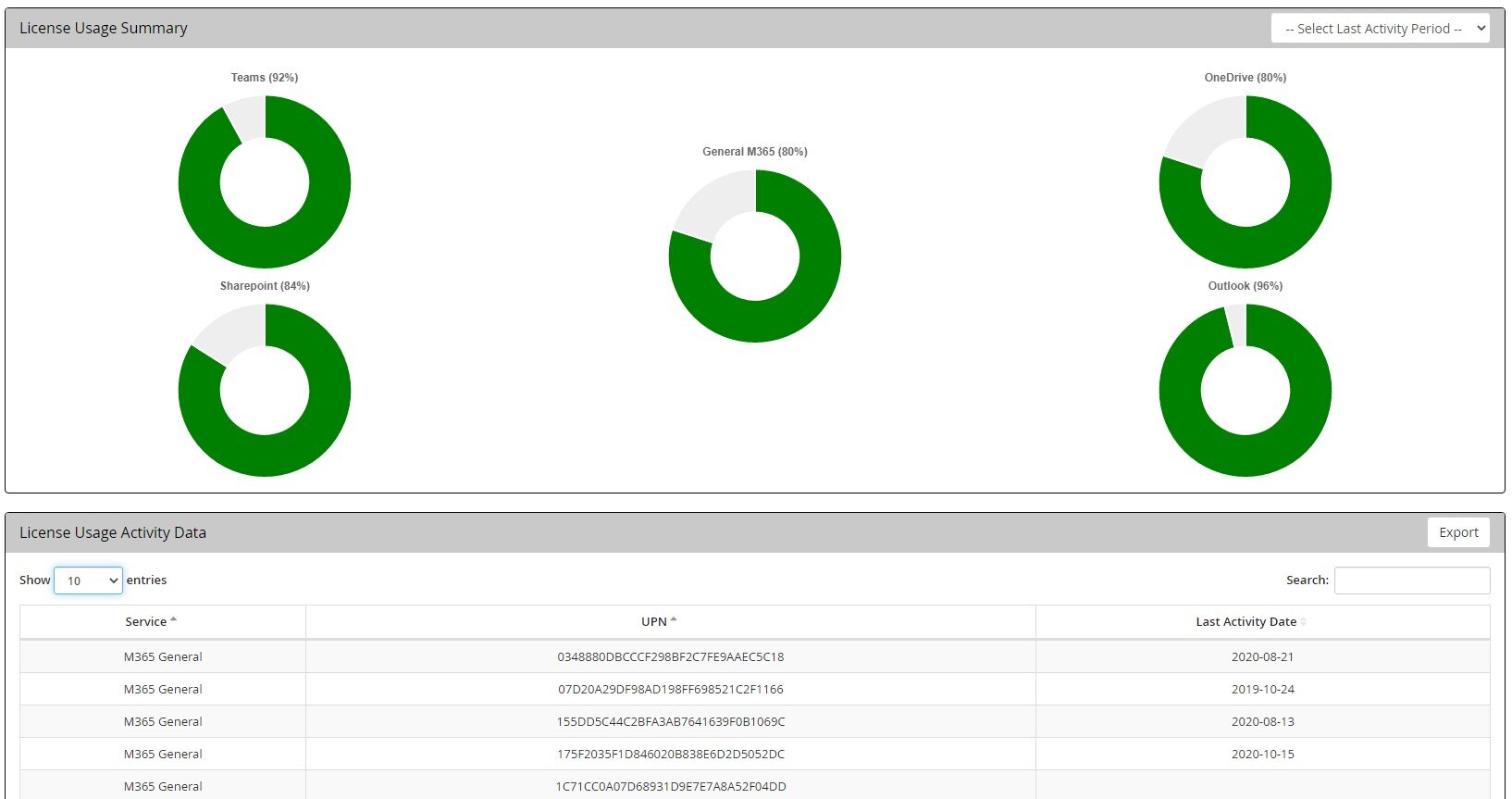
Task: Open the Show entries count dropdown
Action: 88,581
